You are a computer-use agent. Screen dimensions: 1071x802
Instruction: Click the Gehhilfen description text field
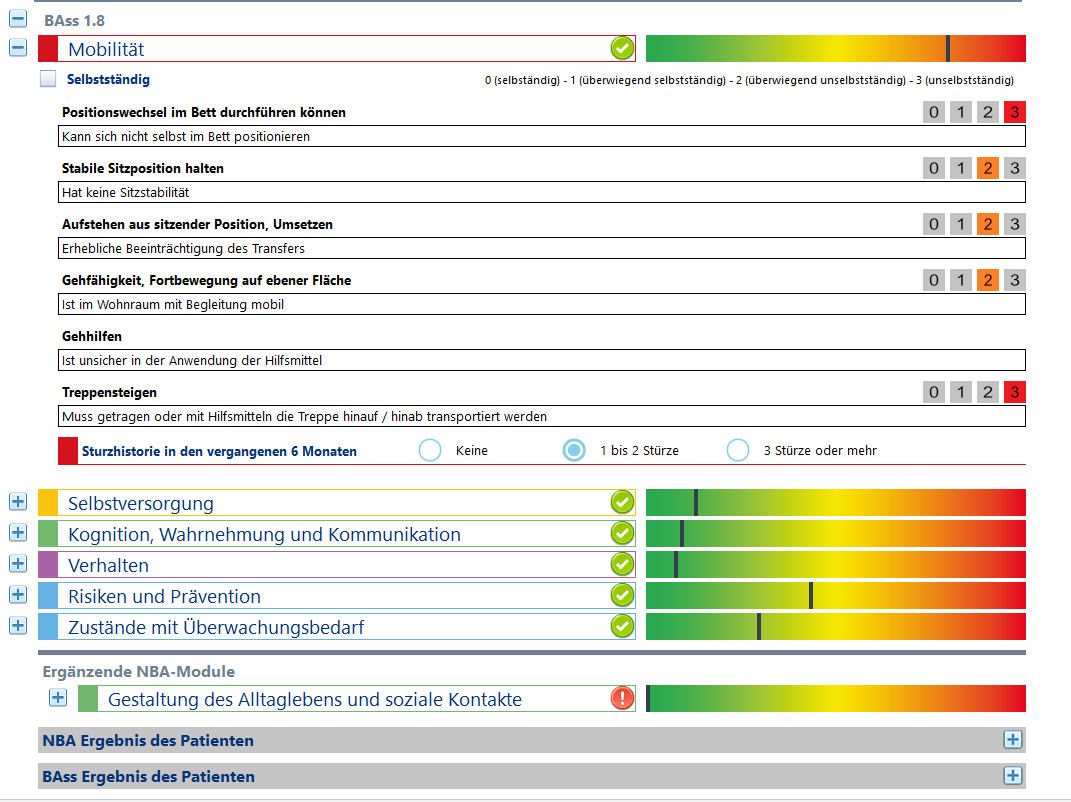542,360
